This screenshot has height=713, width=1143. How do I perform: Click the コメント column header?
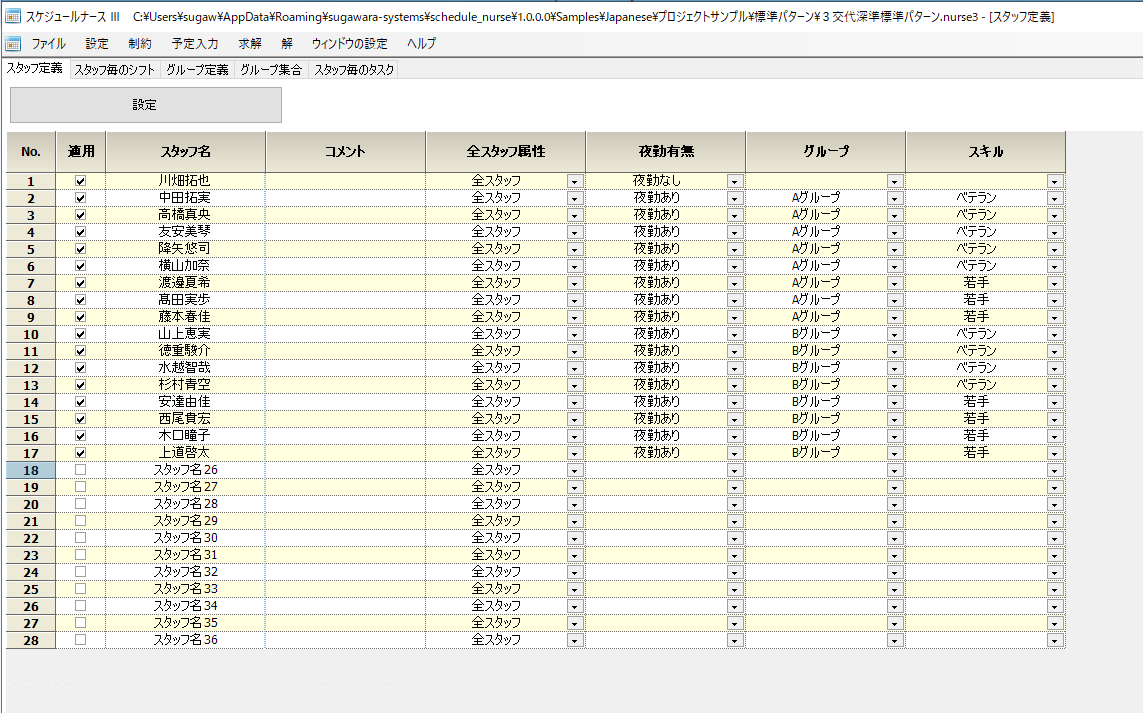(345, 152)
